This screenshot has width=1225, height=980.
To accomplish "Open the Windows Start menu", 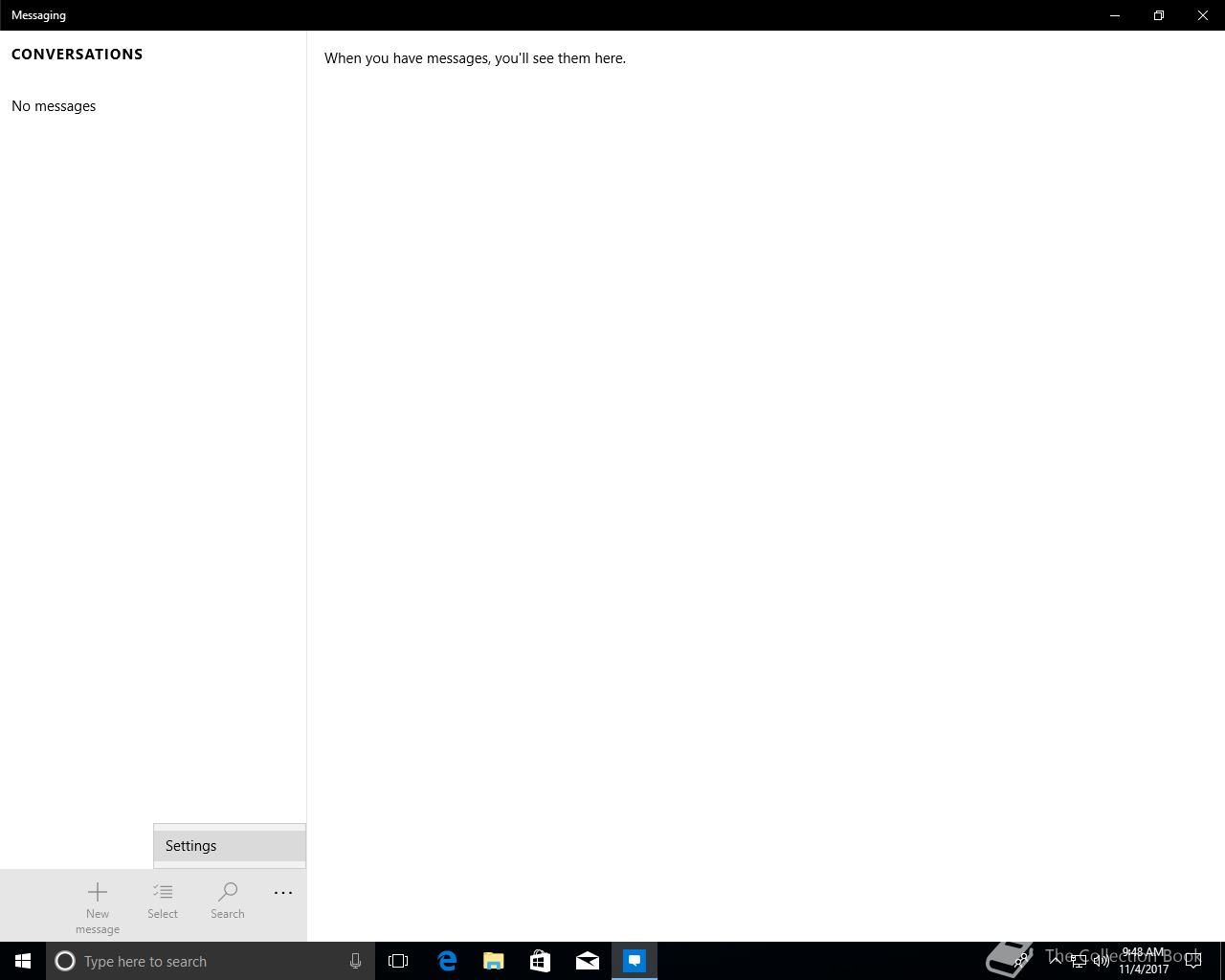I will click(x=23, y=961).
